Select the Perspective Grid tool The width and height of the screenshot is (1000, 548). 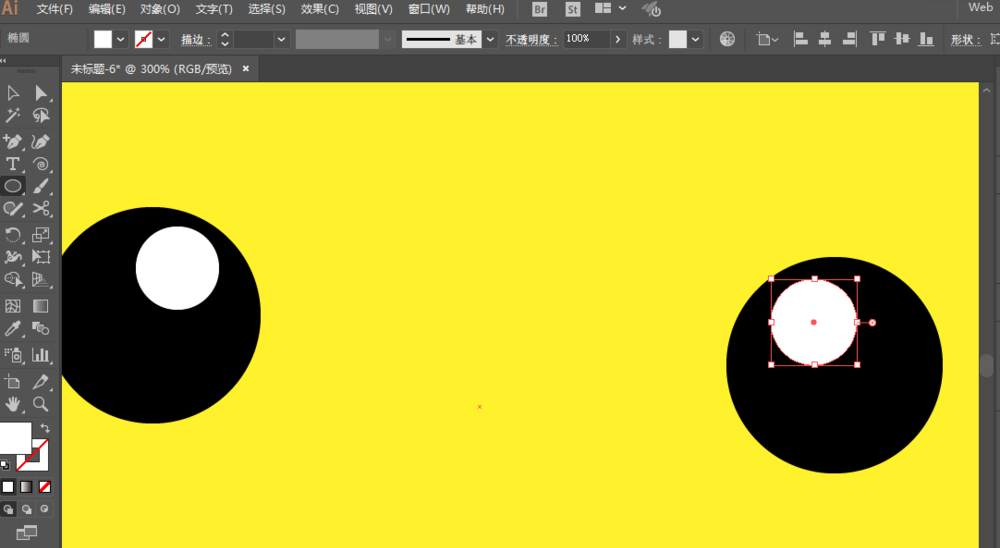pyautogui.click(x=41, y=279)
